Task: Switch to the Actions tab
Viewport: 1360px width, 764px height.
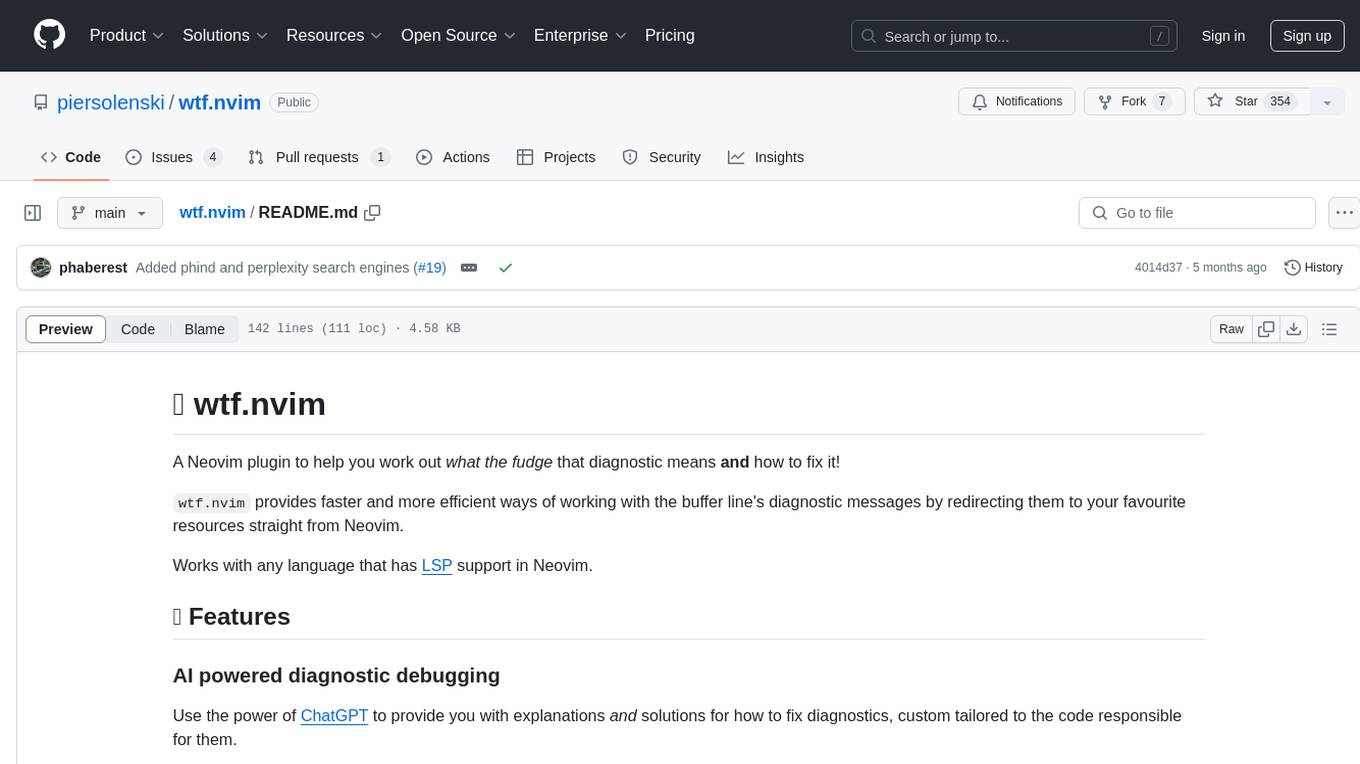Action: 452,157
